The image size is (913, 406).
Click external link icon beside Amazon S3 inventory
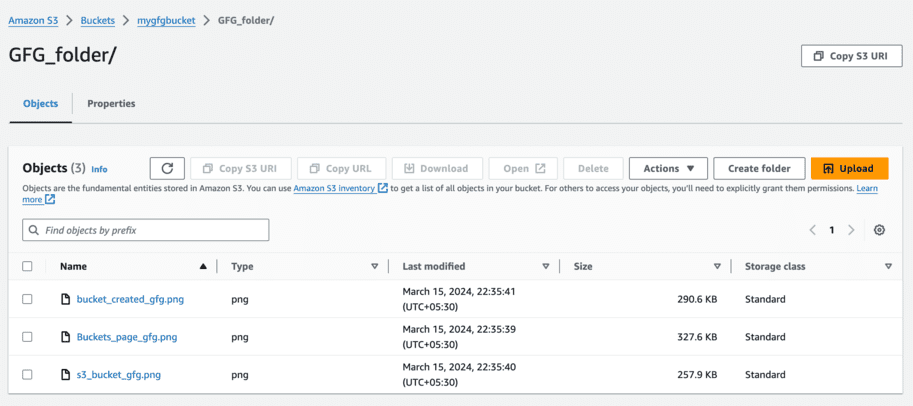pos(382,188)
